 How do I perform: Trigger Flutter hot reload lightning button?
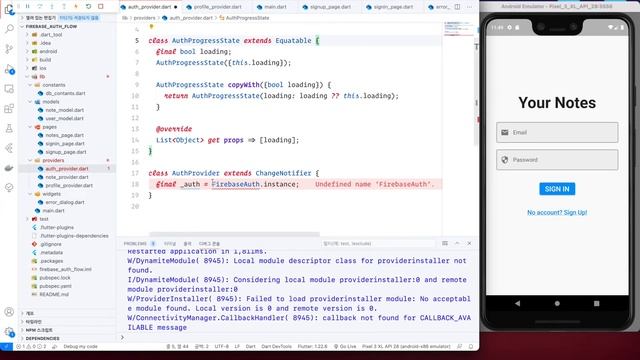(76, 7)
